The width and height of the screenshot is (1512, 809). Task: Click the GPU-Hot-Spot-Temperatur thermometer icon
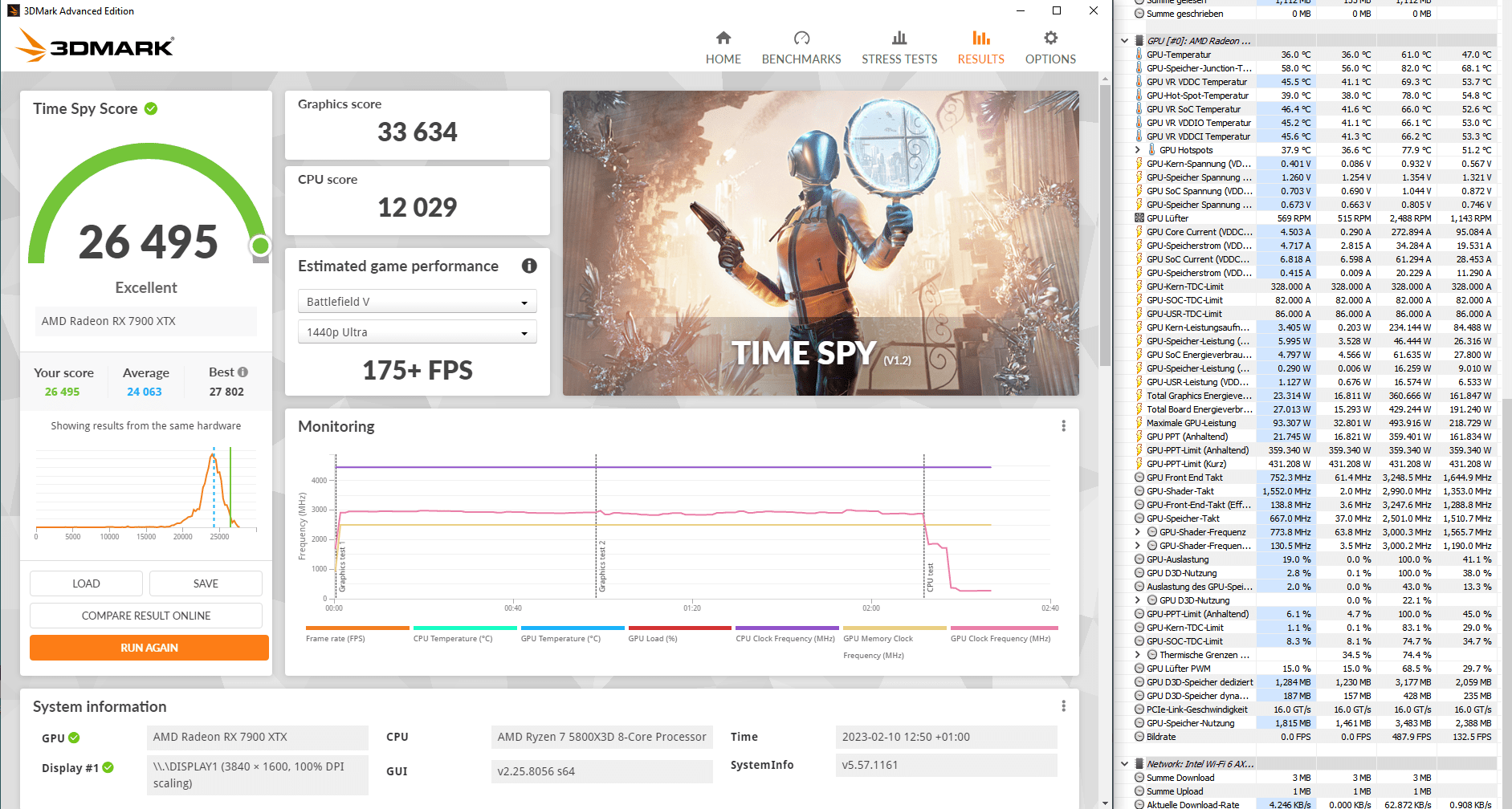[1139, 96]
